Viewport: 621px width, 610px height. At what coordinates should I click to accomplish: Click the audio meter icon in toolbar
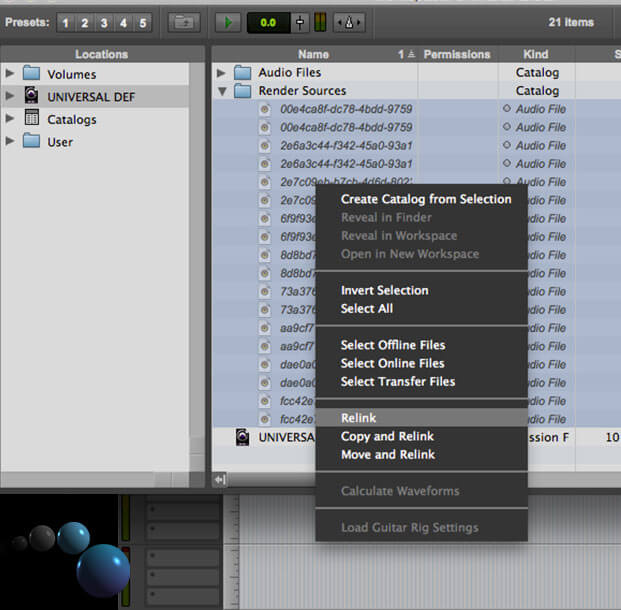coord(320,21)
